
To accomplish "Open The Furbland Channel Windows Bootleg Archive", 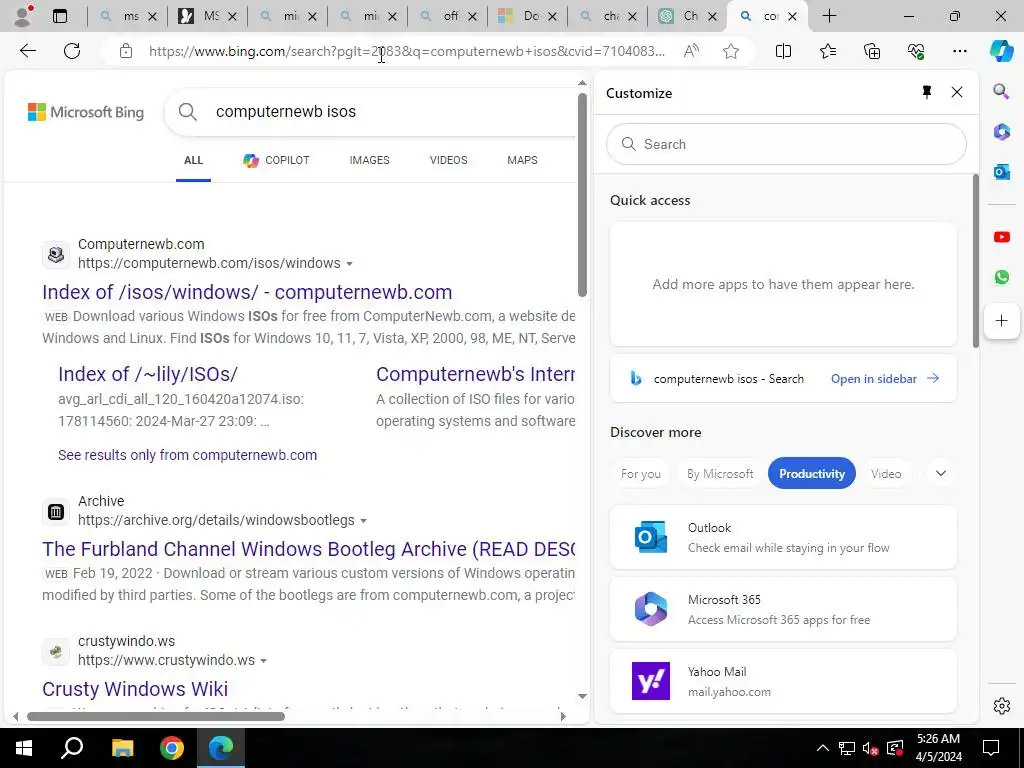I will coord(308,549).
